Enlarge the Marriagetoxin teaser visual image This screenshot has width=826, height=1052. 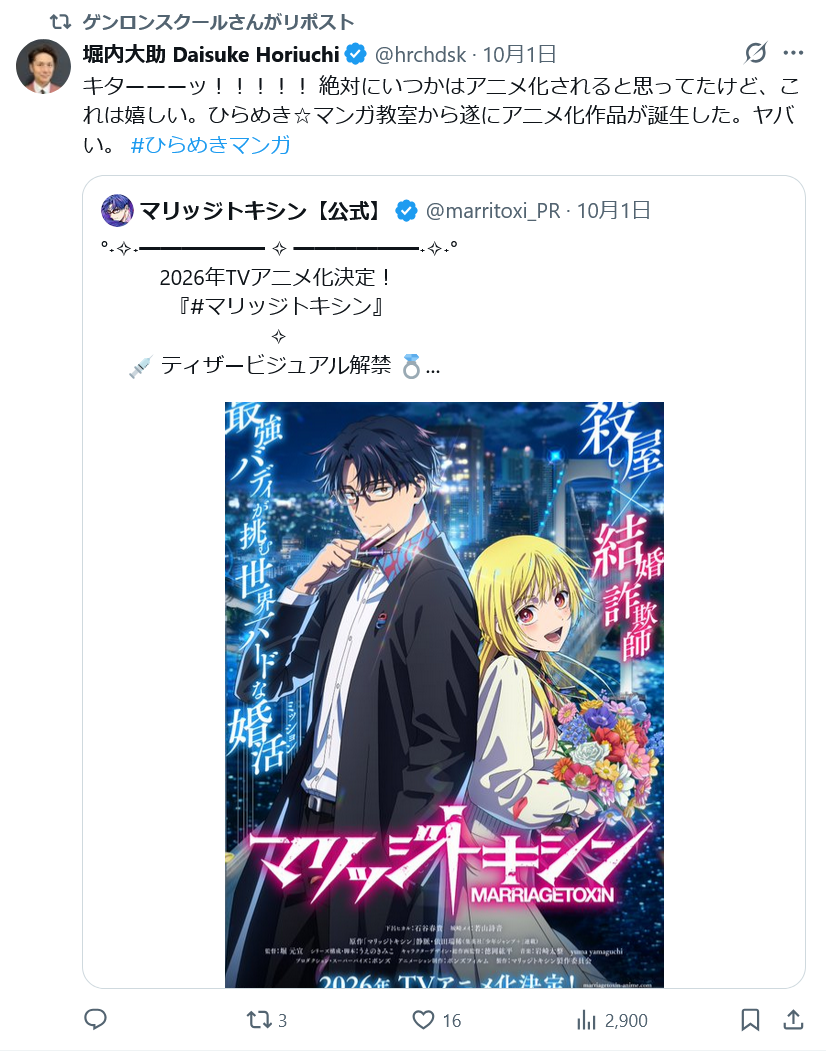(x=444, y=694)
